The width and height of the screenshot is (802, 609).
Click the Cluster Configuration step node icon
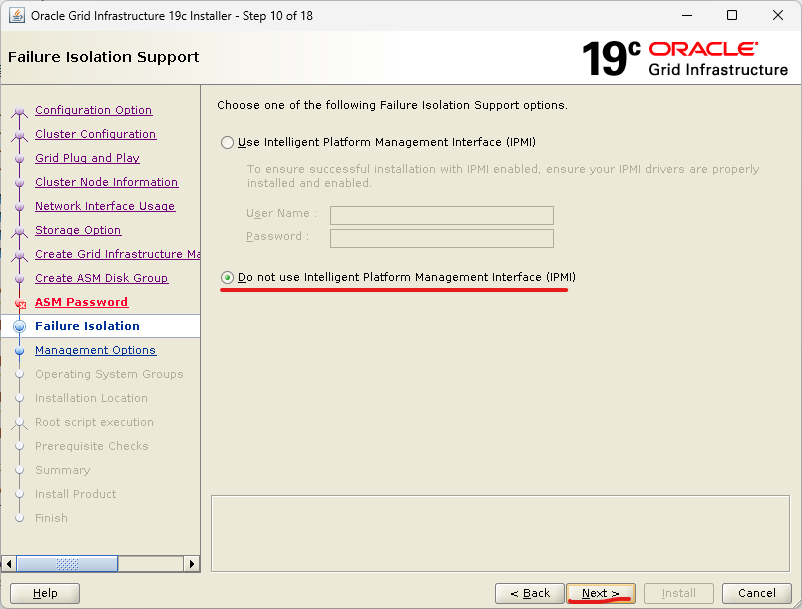pyautogui.click(x=19, y=135)
